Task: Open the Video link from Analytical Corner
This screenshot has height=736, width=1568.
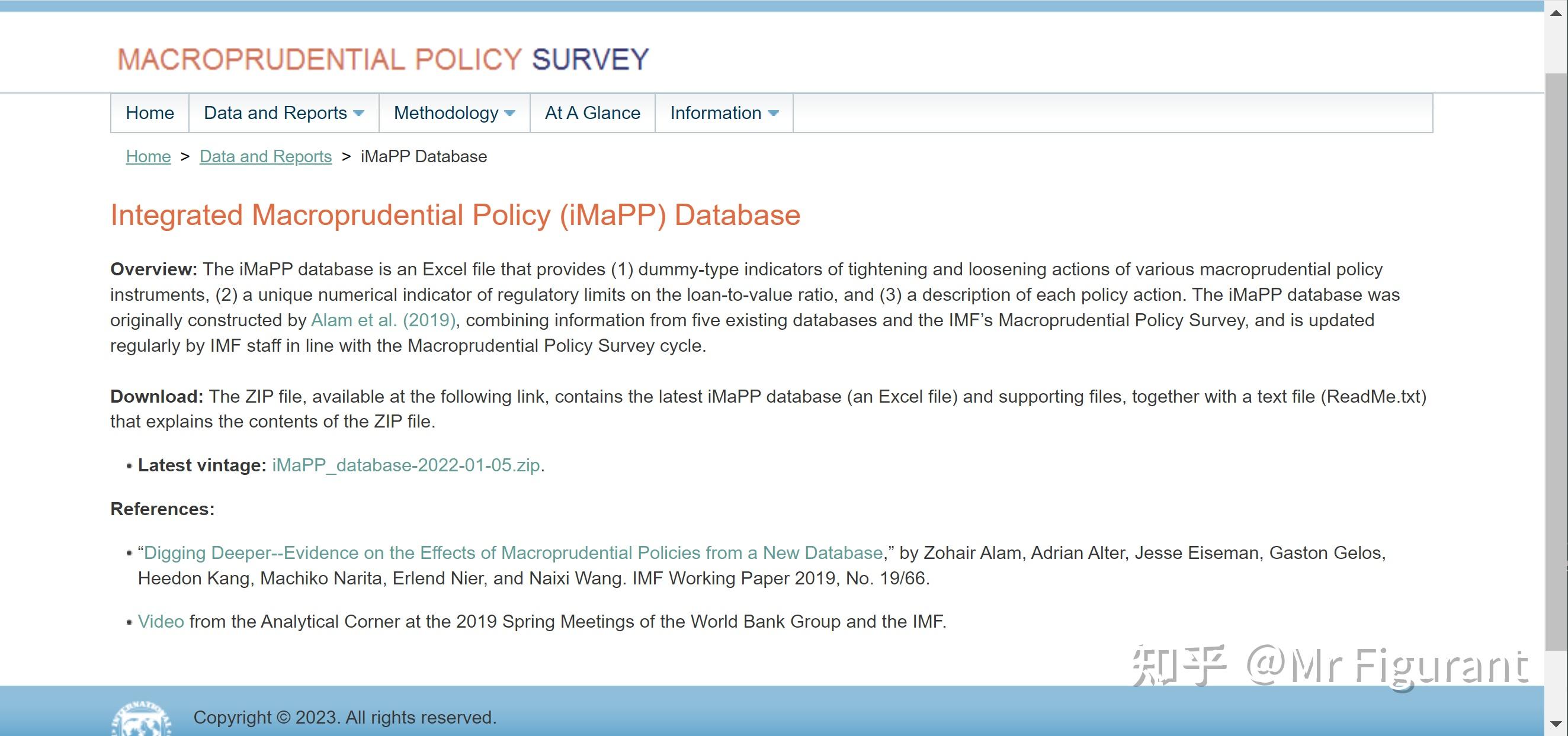Action: 161,622
